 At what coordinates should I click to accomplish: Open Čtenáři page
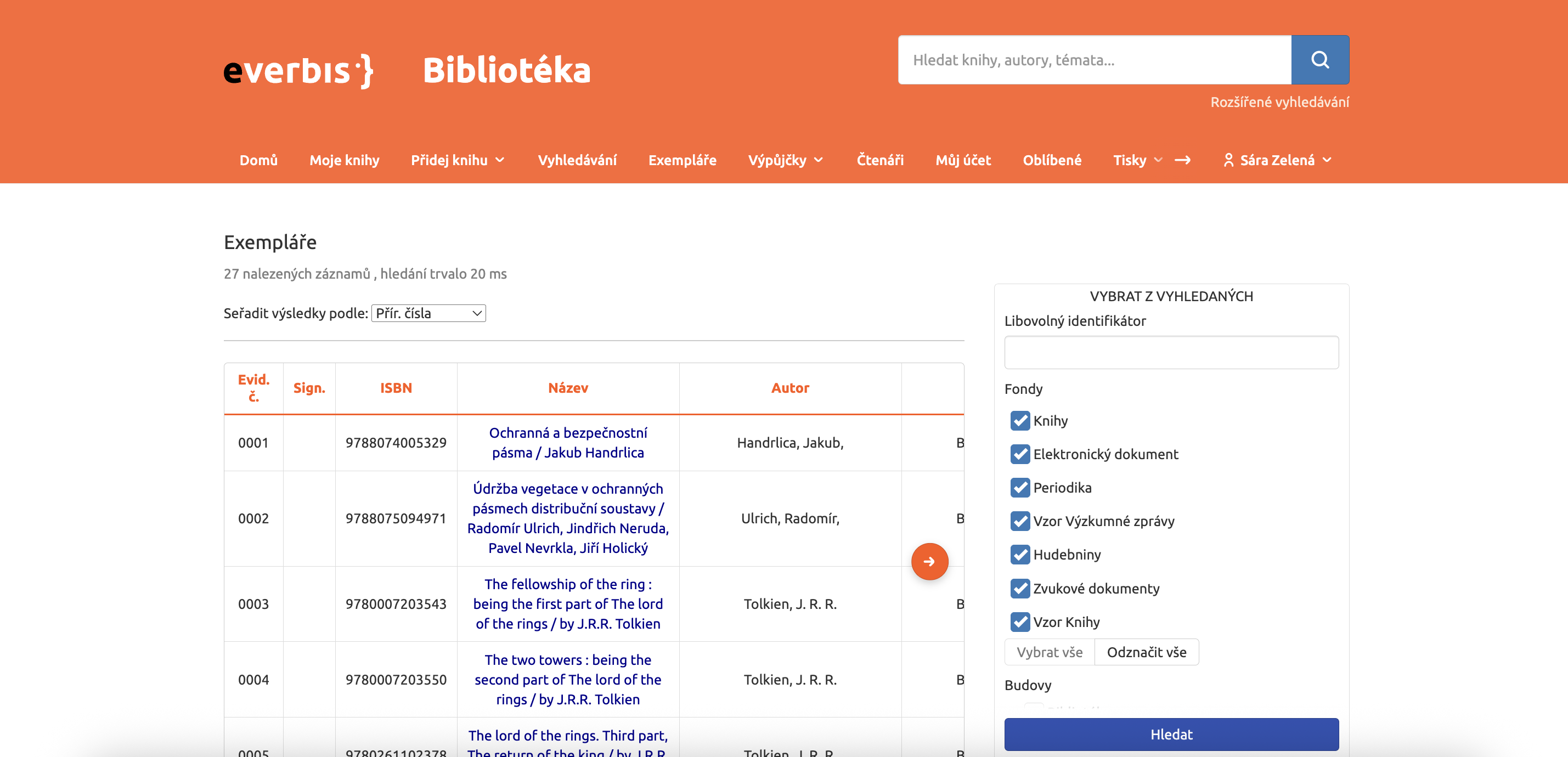880,160
